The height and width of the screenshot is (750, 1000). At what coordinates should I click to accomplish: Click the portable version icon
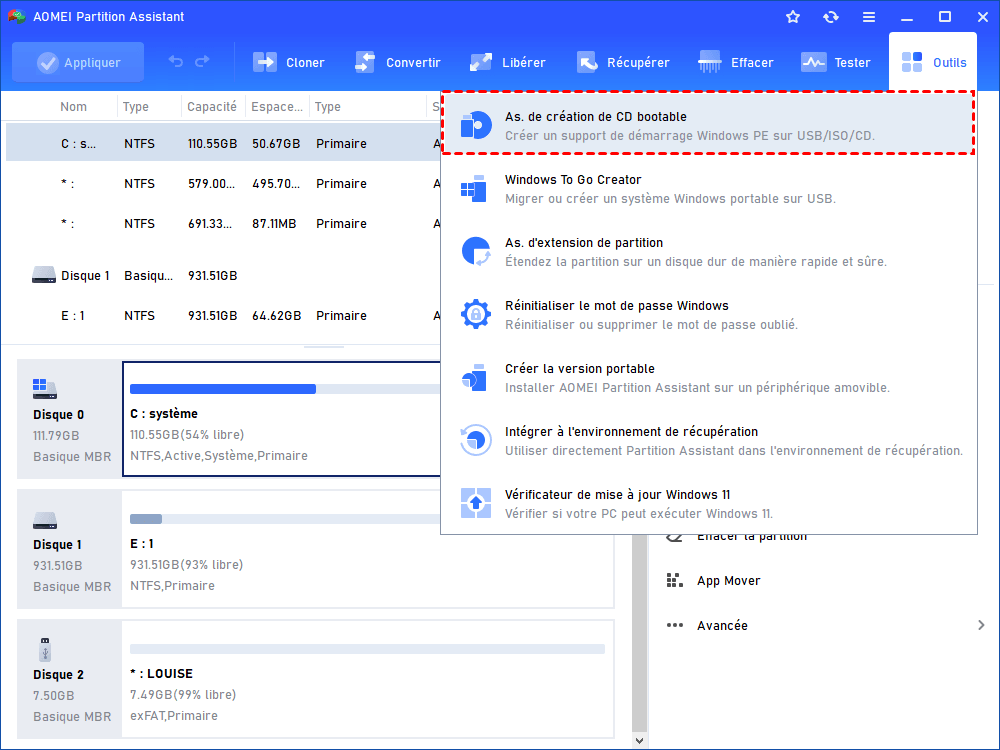(474, 378)
